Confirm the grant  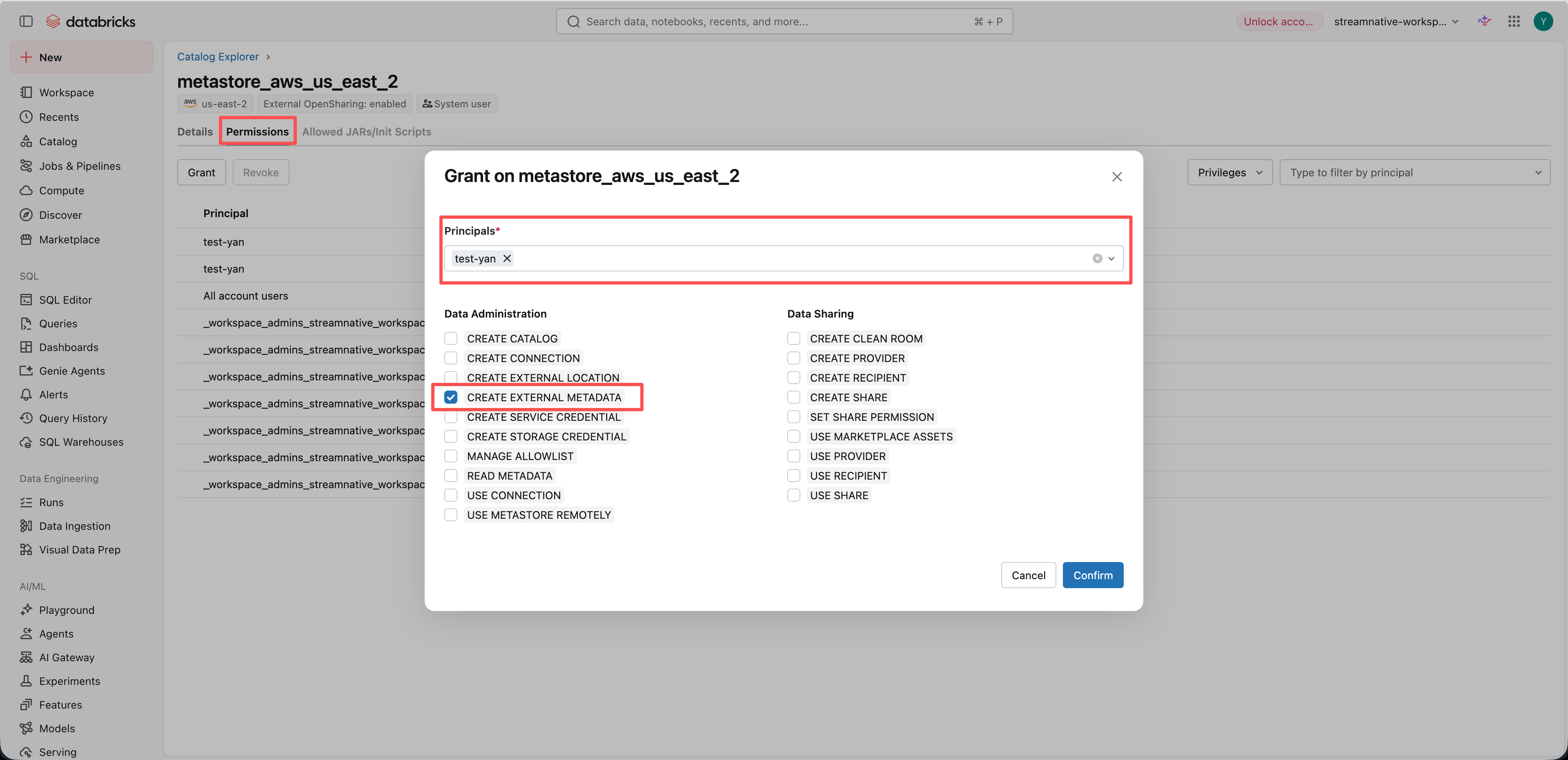[x=1093, y=575]
